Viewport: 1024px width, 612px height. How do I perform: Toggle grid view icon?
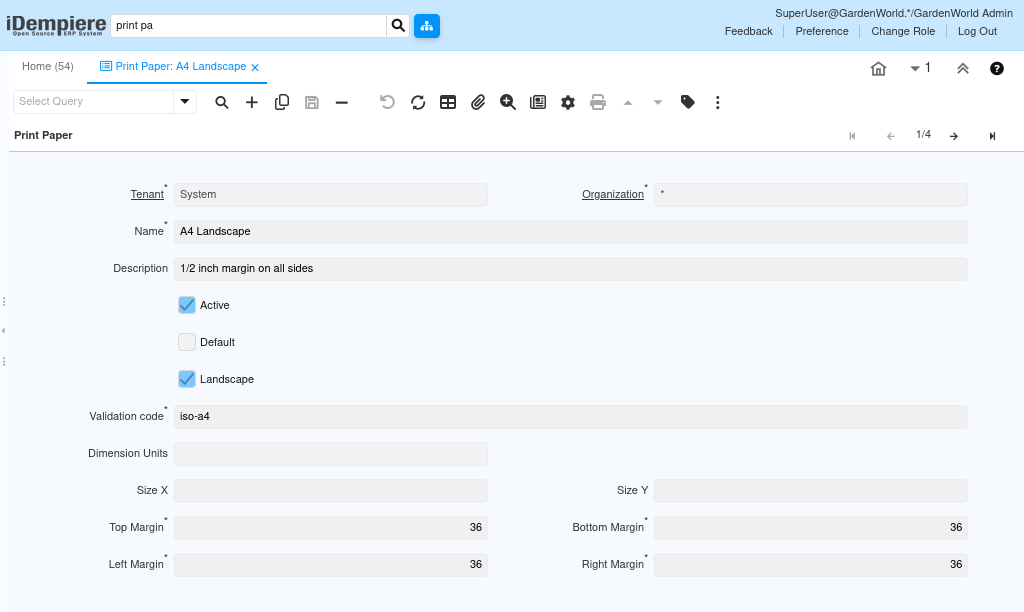(448, 103)
